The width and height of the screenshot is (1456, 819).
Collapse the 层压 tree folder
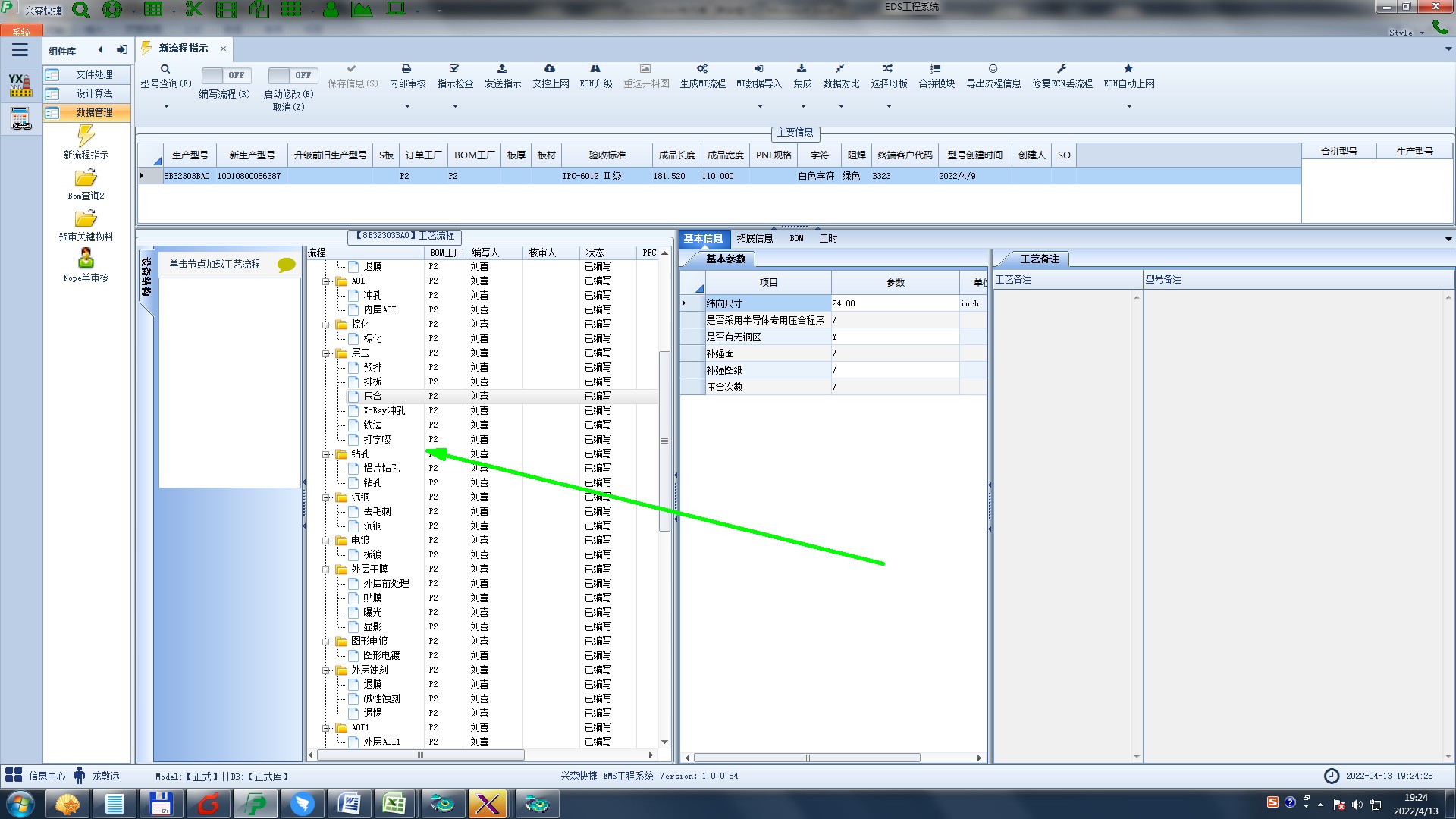click(x=326, y=353)
